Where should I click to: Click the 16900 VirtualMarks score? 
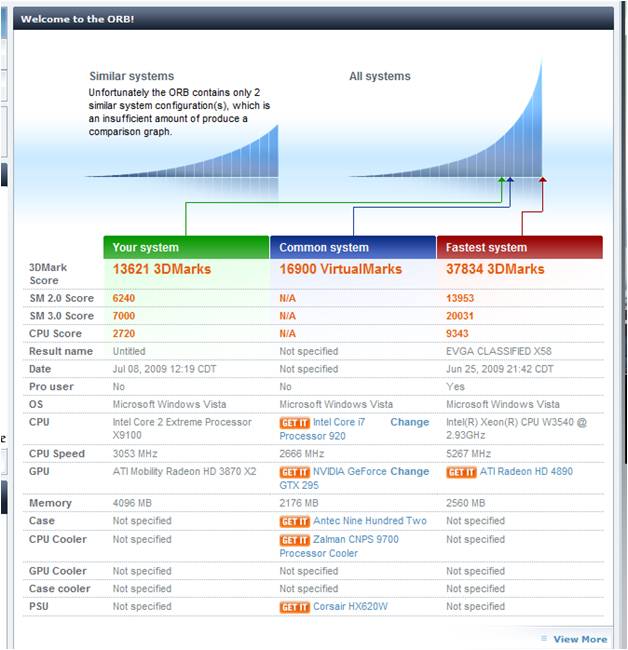pos(340,269)
